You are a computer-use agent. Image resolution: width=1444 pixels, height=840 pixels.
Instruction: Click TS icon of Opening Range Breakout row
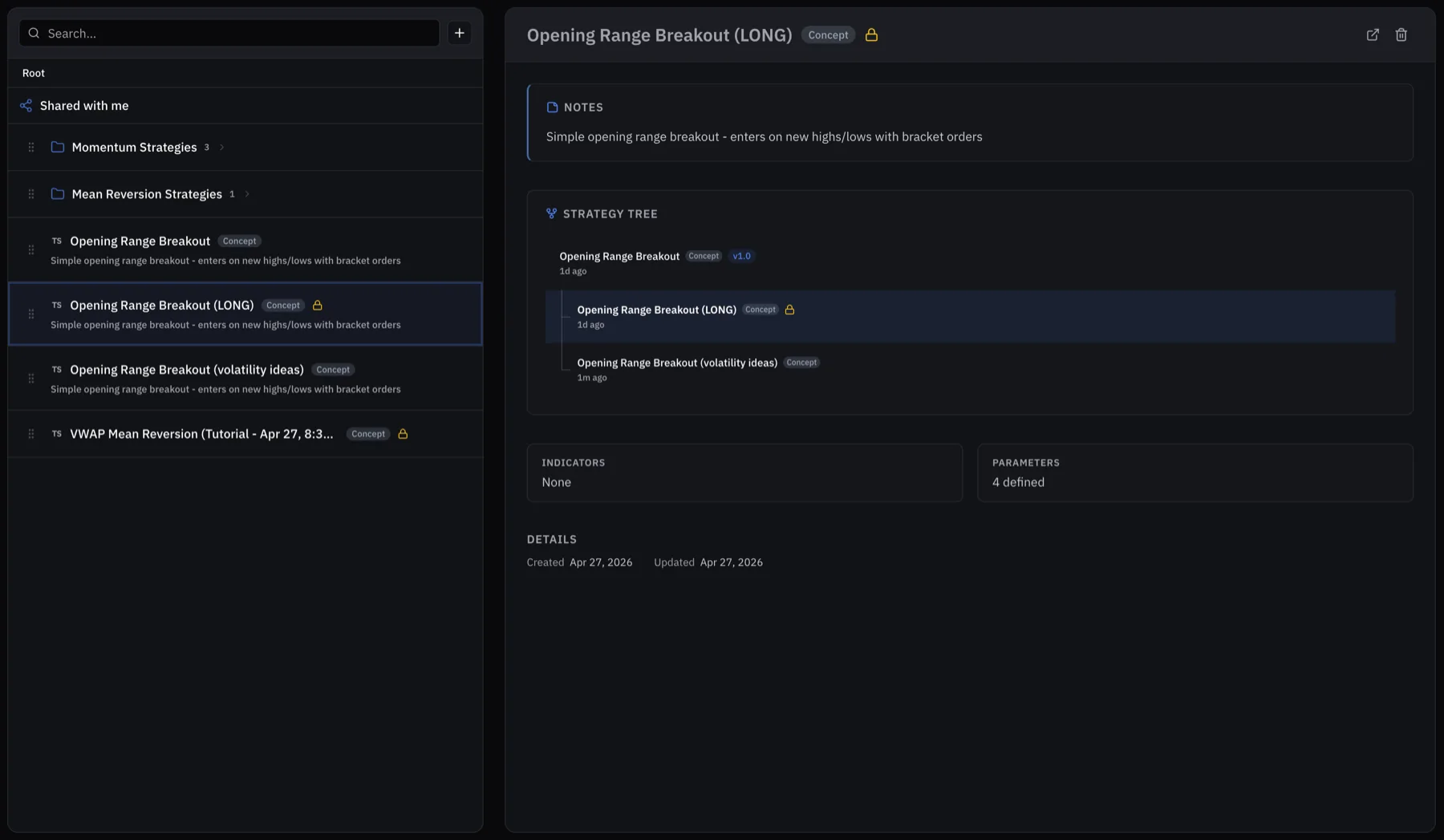(x=57, y=241)
